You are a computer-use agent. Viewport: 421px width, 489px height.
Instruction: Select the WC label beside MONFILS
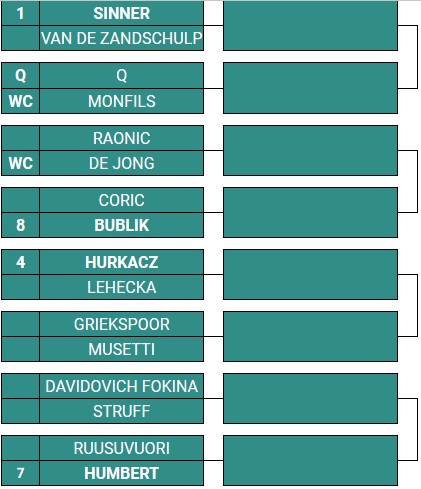pyautogui.click(x=21, y=101)
